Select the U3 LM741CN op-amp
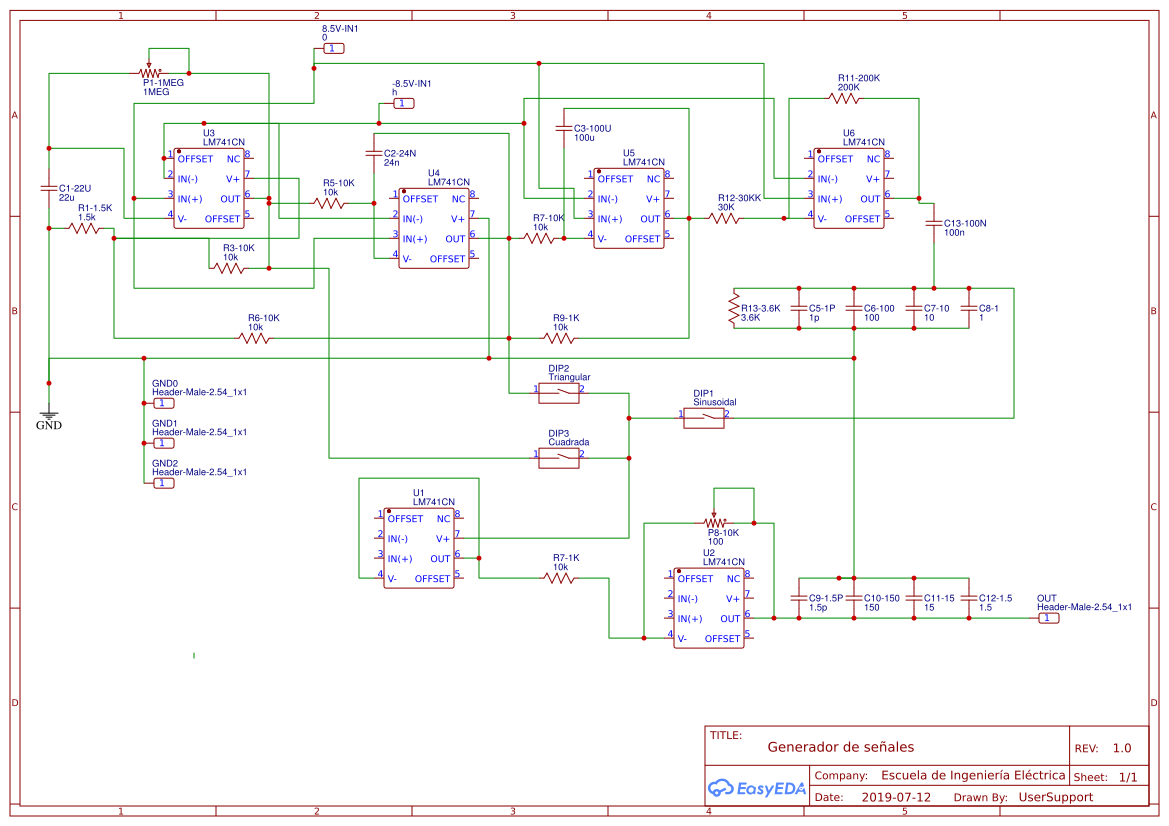This screenshot has width=1169, height=826. [x=209, y=188]
